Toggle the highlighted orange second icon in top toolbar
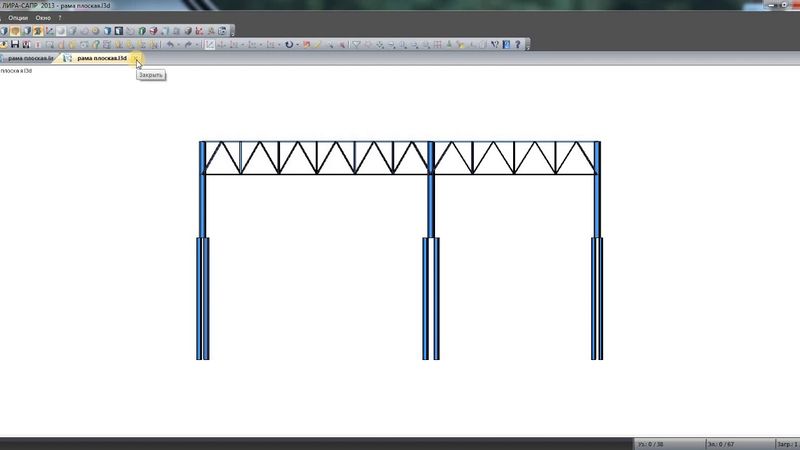This screenshot has width=800, height=450. click(15, 31)
